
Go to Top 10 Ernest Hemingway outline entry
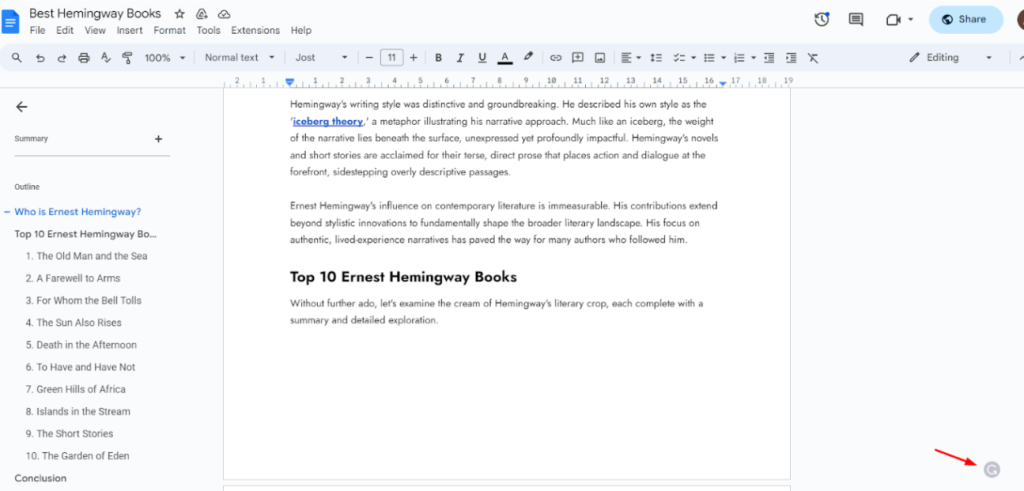(86, 234)
